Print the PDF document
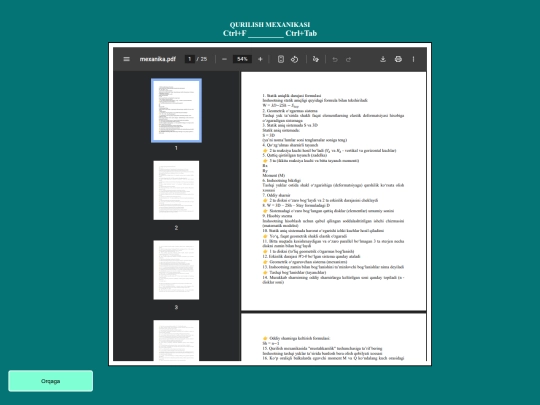 [398, 59]
